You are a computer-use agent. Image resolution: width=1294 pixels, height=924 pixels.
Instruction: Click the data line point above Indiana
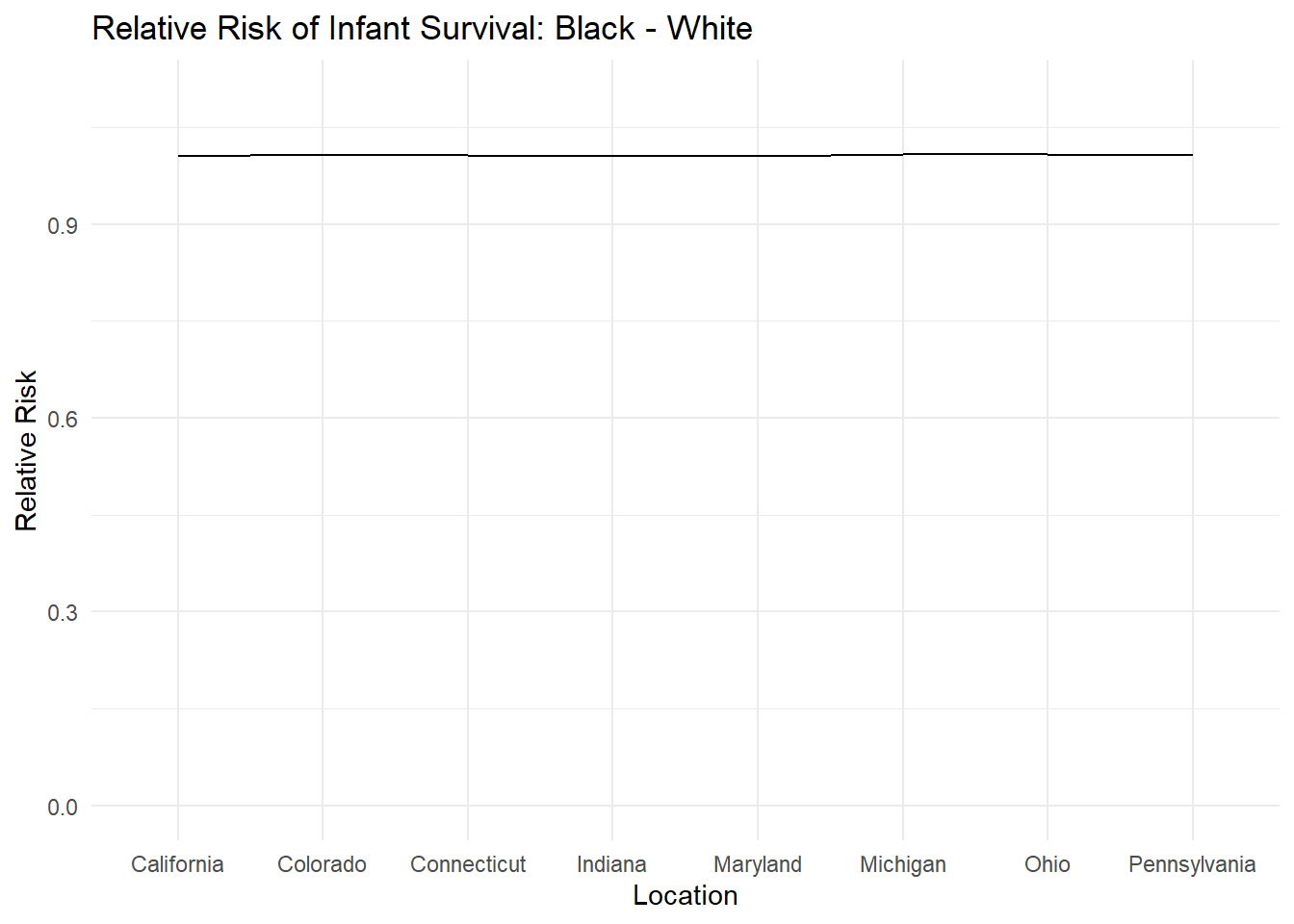coord(612,155)
